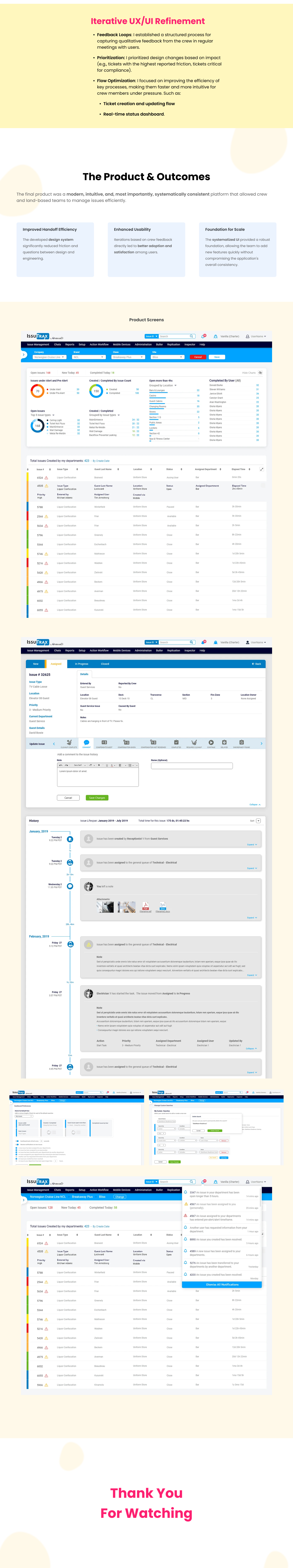Image resolution: width=293 pixels, height=1568 pixels.
Task: Open the Top 5 issue types dropdown
Action: (x=43, y=415)
